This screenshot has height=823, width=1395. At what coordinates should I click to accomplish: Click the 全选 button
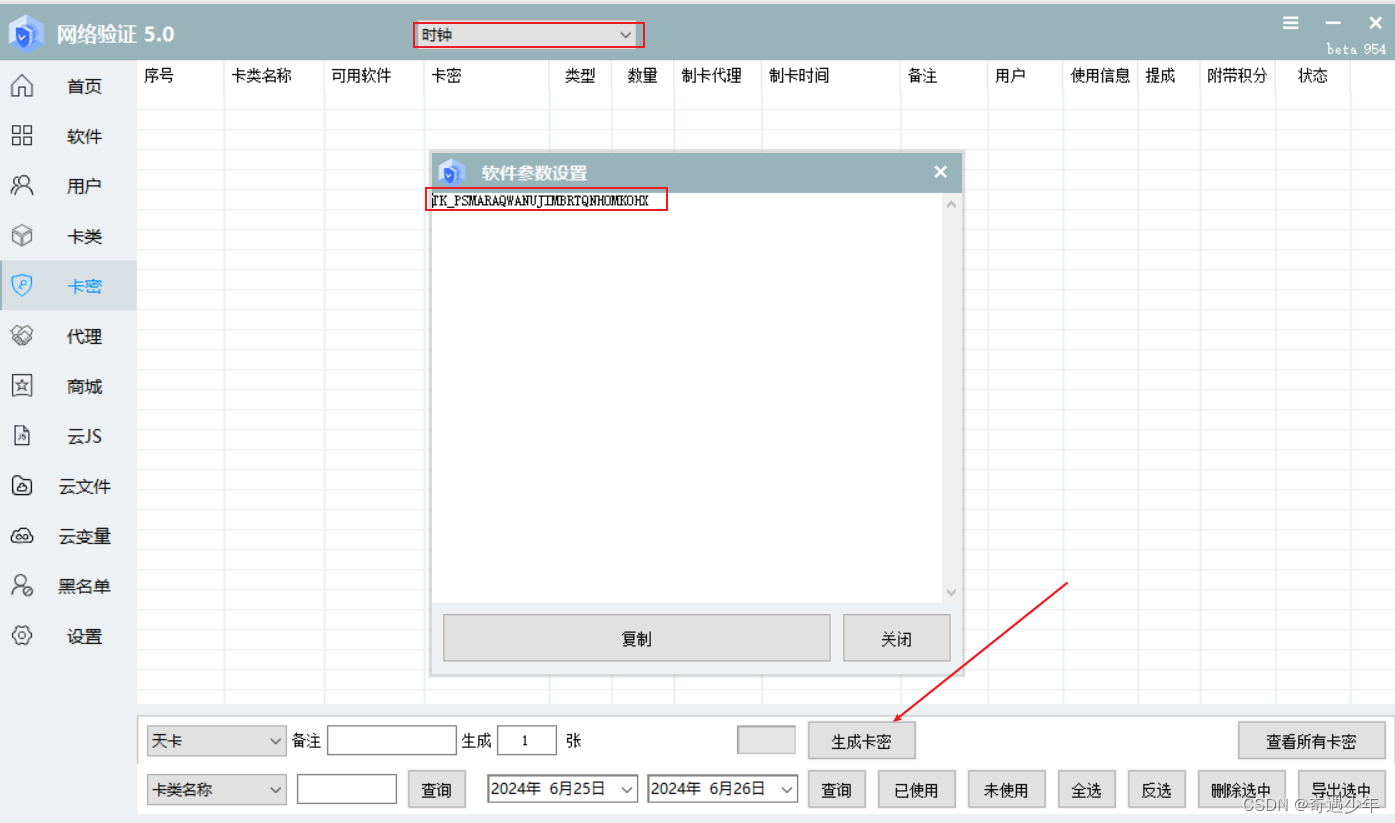tap(1086, 789)
